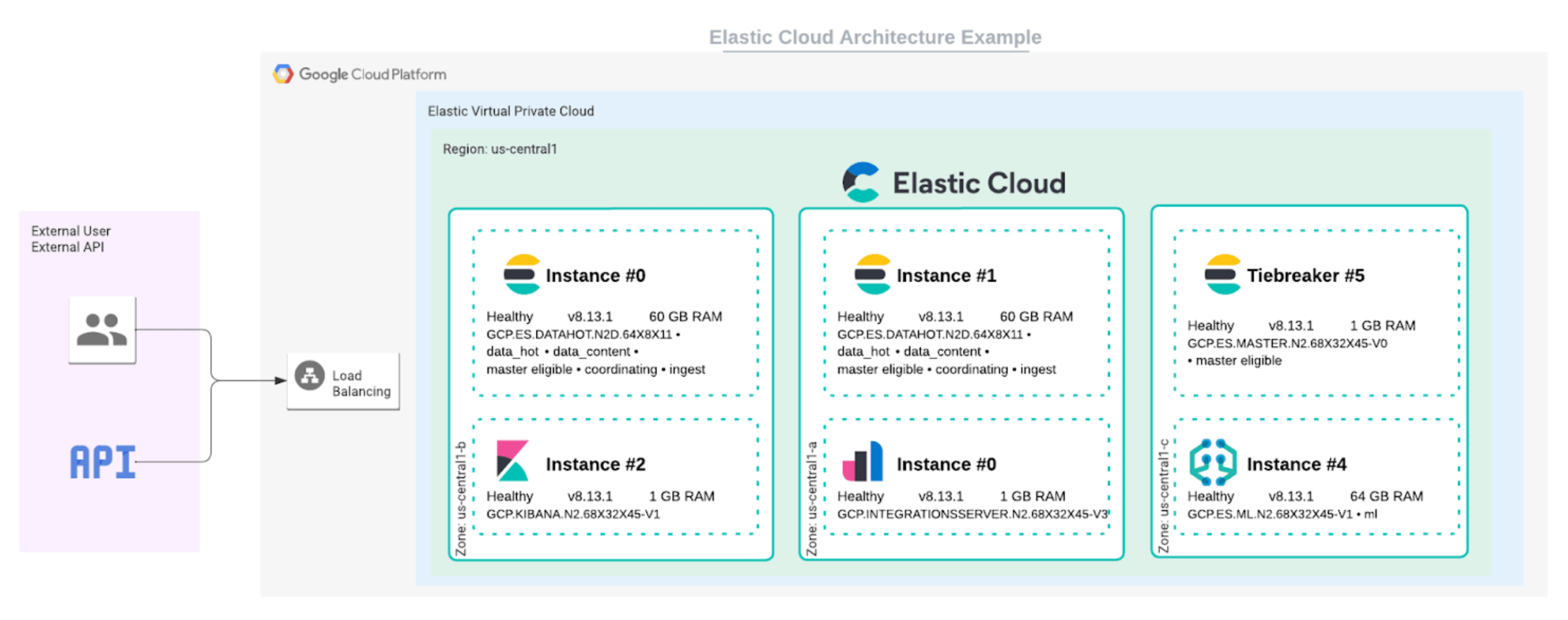The width and height of the screenshot is (1568, 620).
Task: Select Elasticsearch icon beside Tiebreaker #5
Action: point(1222,274)
